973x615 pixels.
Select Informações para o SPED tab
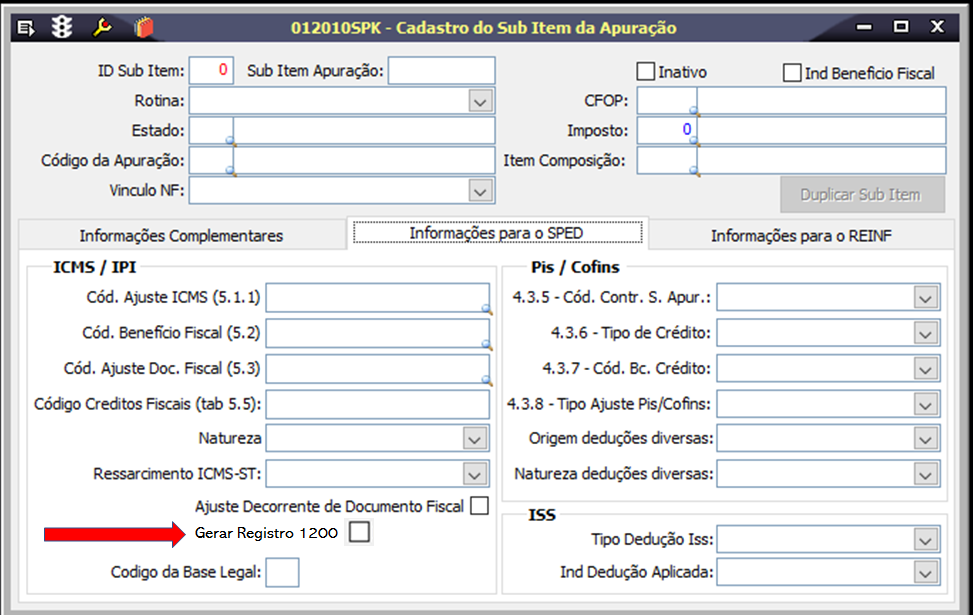click(496, 233)
